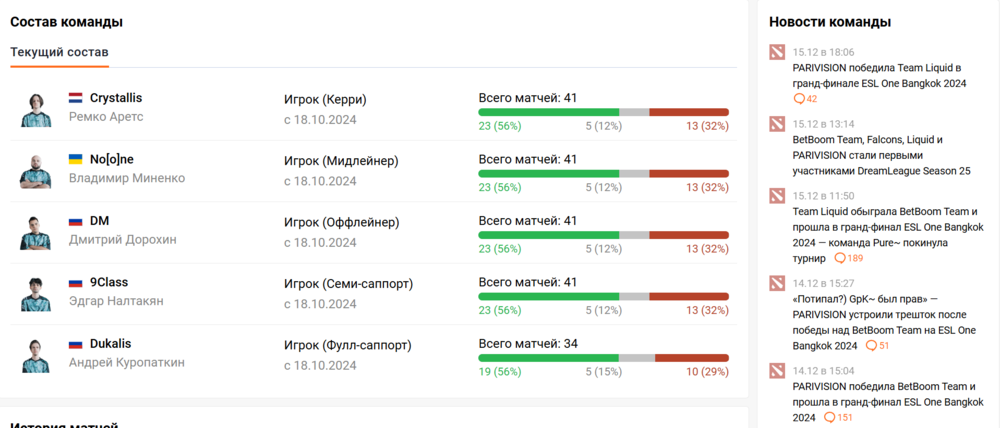Switch to the Текущий состав tab
The width and height of the screenshot is (1000, 428).
59,52
